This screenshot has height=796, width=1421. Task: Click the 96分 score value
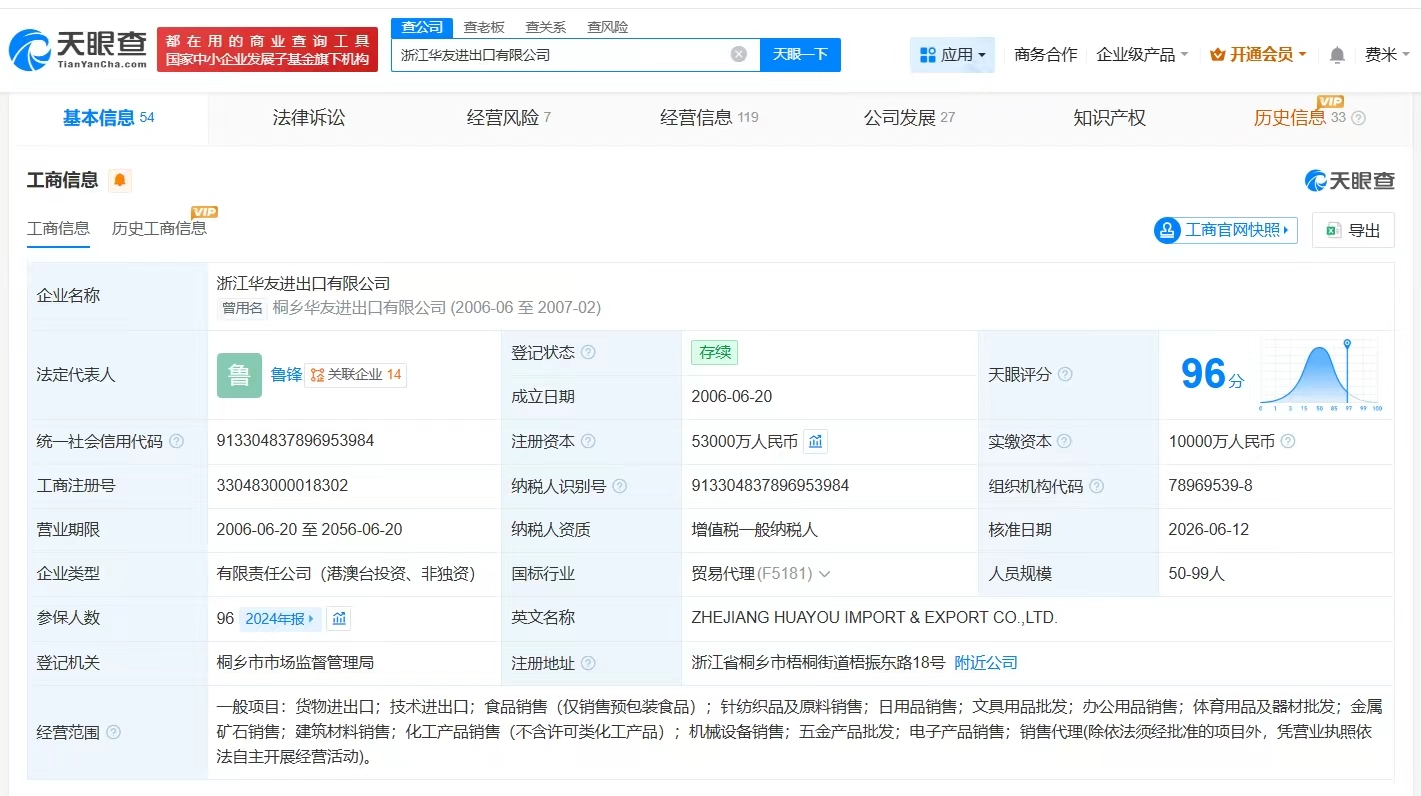coord(1212,375)
